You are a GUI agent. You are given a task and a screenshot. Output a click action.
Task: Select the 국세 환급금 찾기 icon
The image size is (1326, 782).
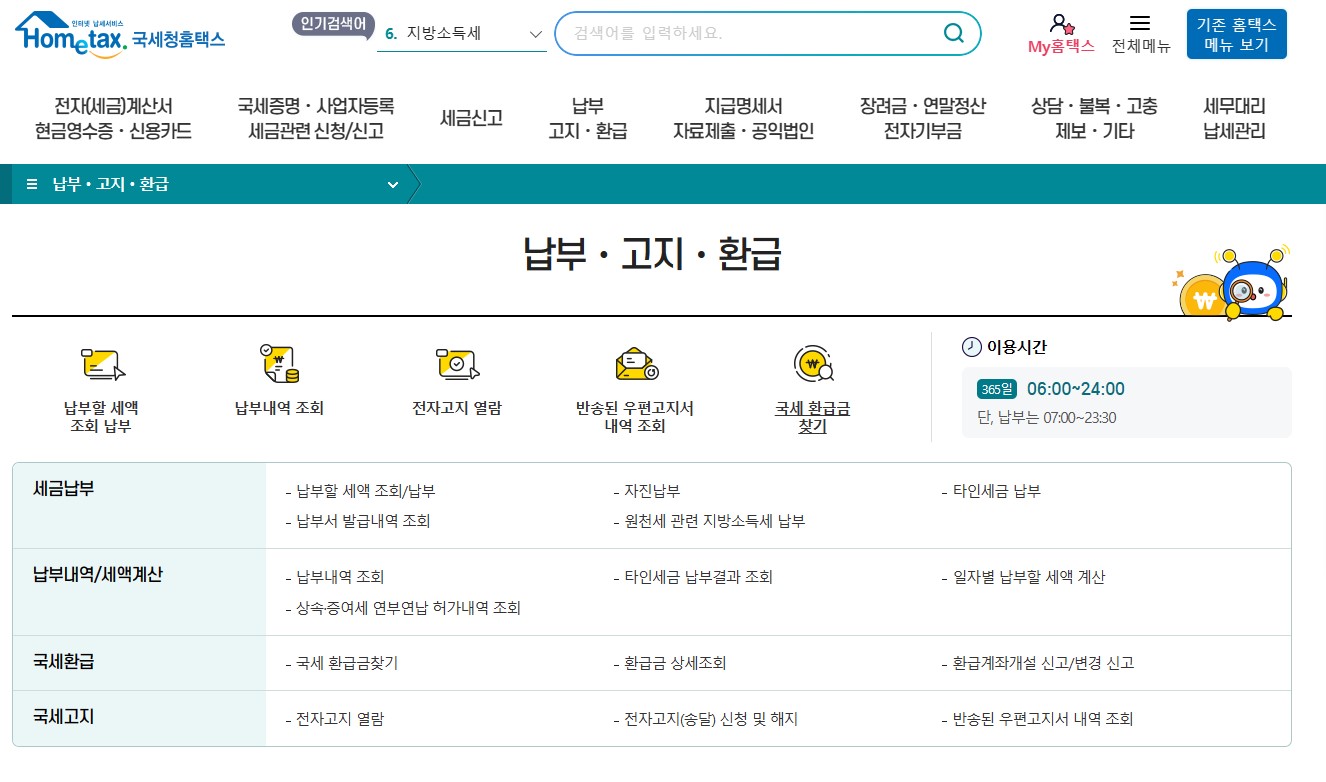tap(812, 363)
